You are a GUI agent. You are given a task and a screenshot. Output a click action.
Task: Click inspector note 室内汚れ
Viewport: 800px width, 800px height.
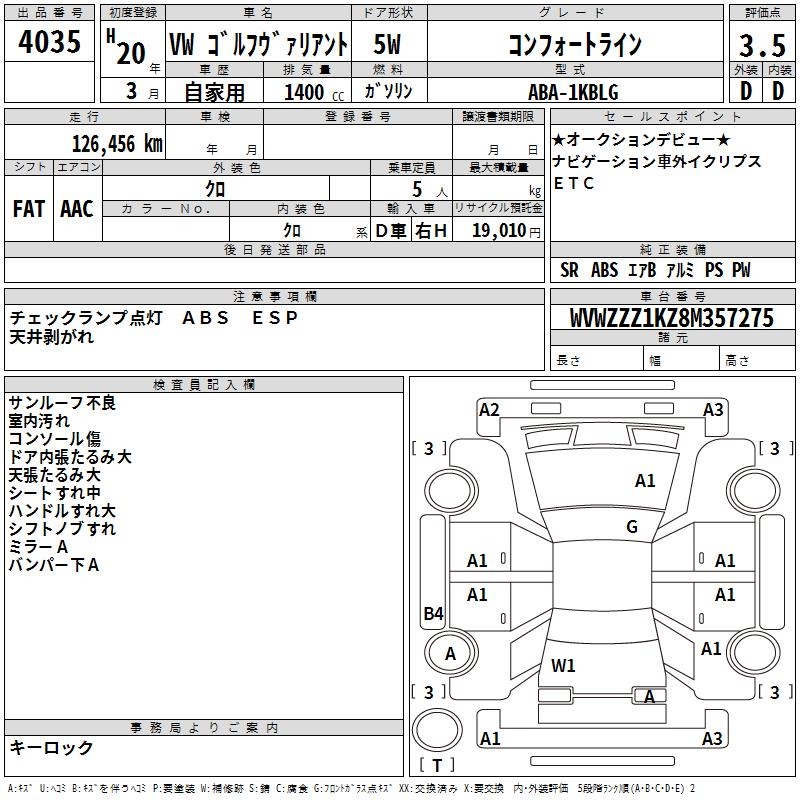pyautogui.click(x=39, y=421)
